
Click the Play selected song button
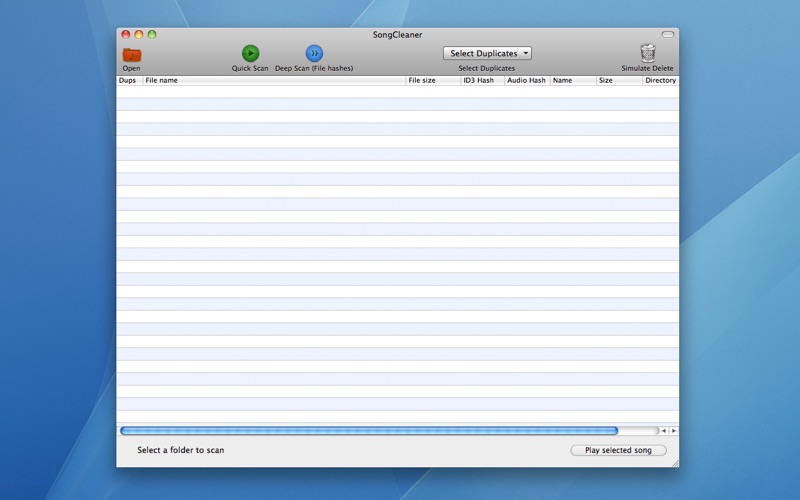(x=618, y=450)
